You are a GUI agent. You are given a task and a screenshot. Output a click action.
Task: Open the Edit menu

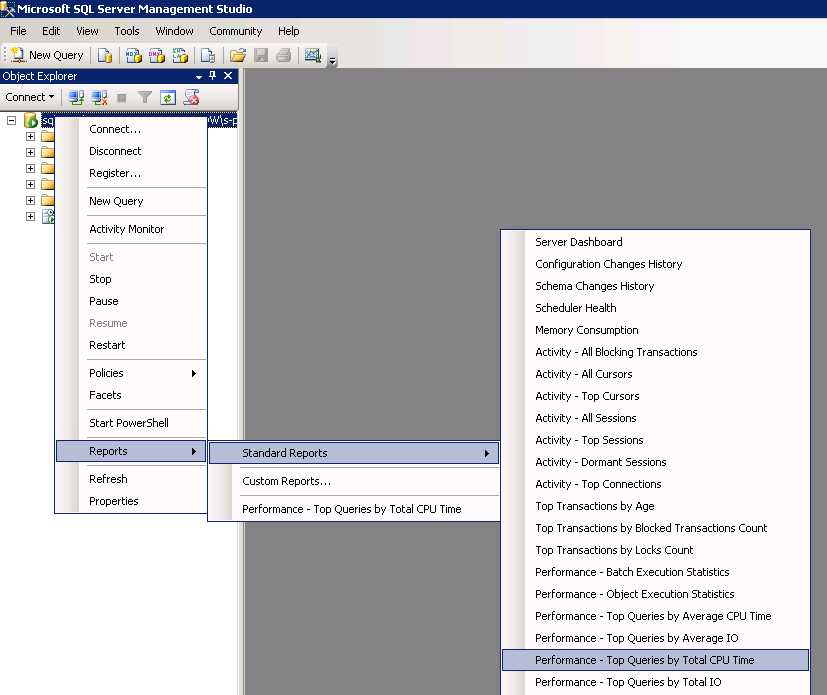(51, 31)
